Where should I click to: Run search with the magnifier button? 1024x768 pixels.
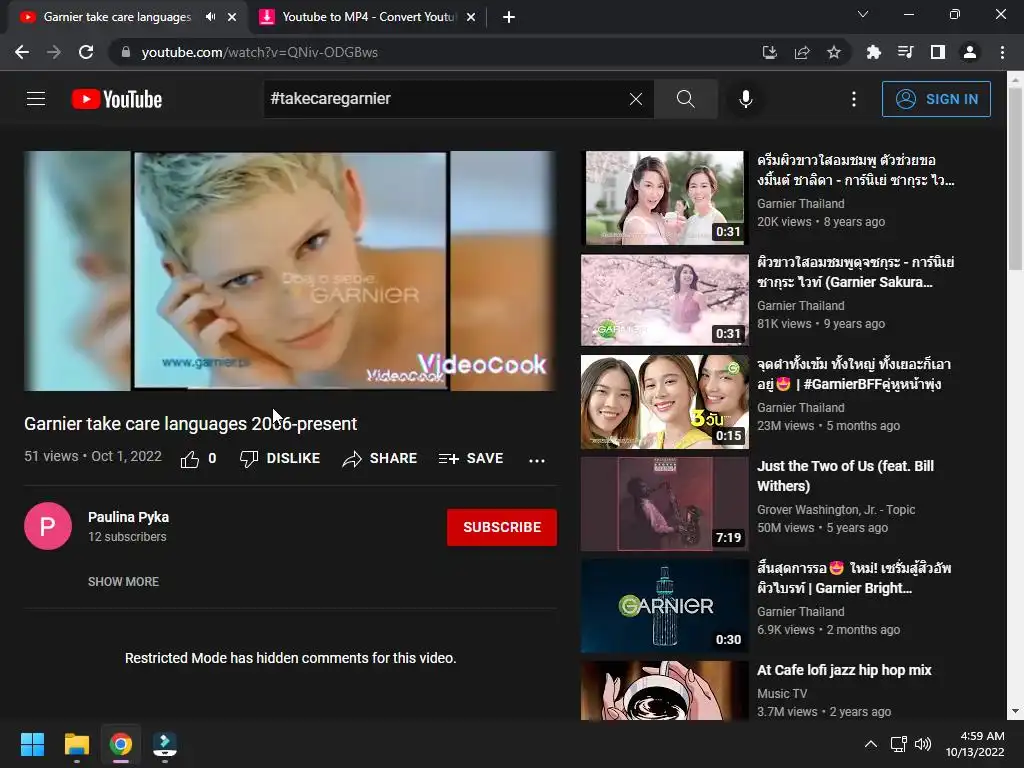685,99
